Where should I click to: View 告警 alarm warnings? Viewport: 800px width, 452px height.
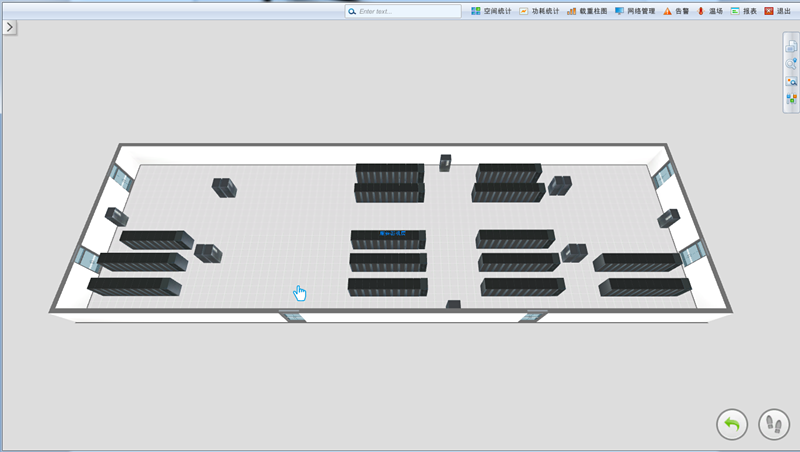(676, 11)
